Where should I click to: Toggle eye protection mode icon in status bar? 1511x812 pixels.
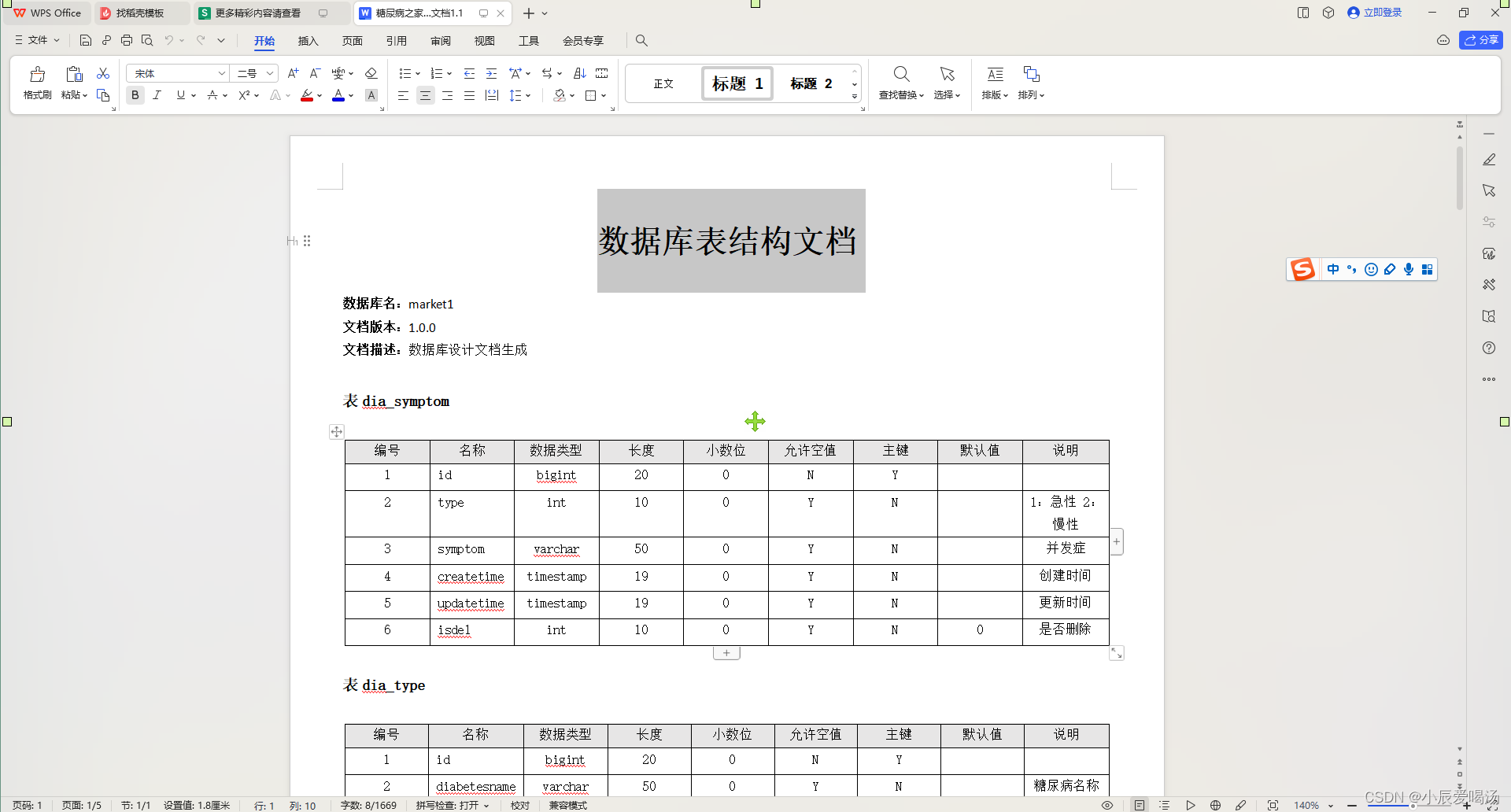(1107, 805)
